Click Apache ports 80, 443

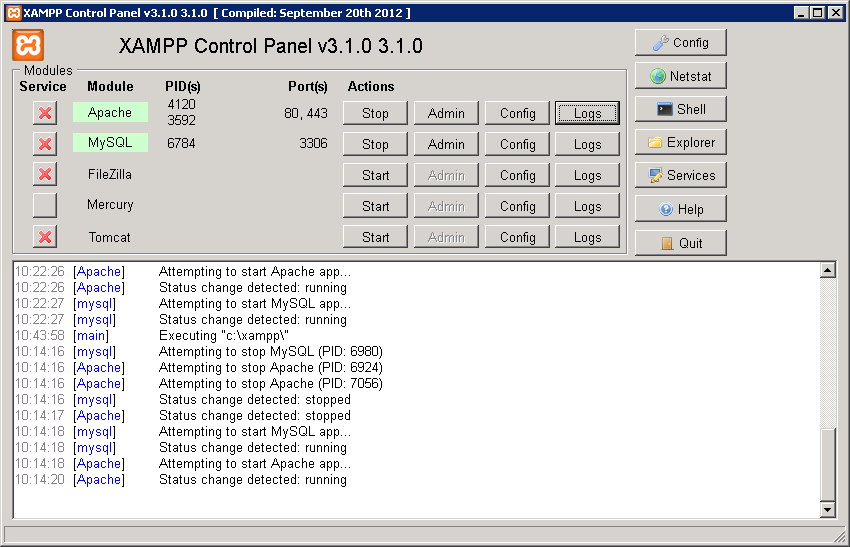[x=306, y=113]
